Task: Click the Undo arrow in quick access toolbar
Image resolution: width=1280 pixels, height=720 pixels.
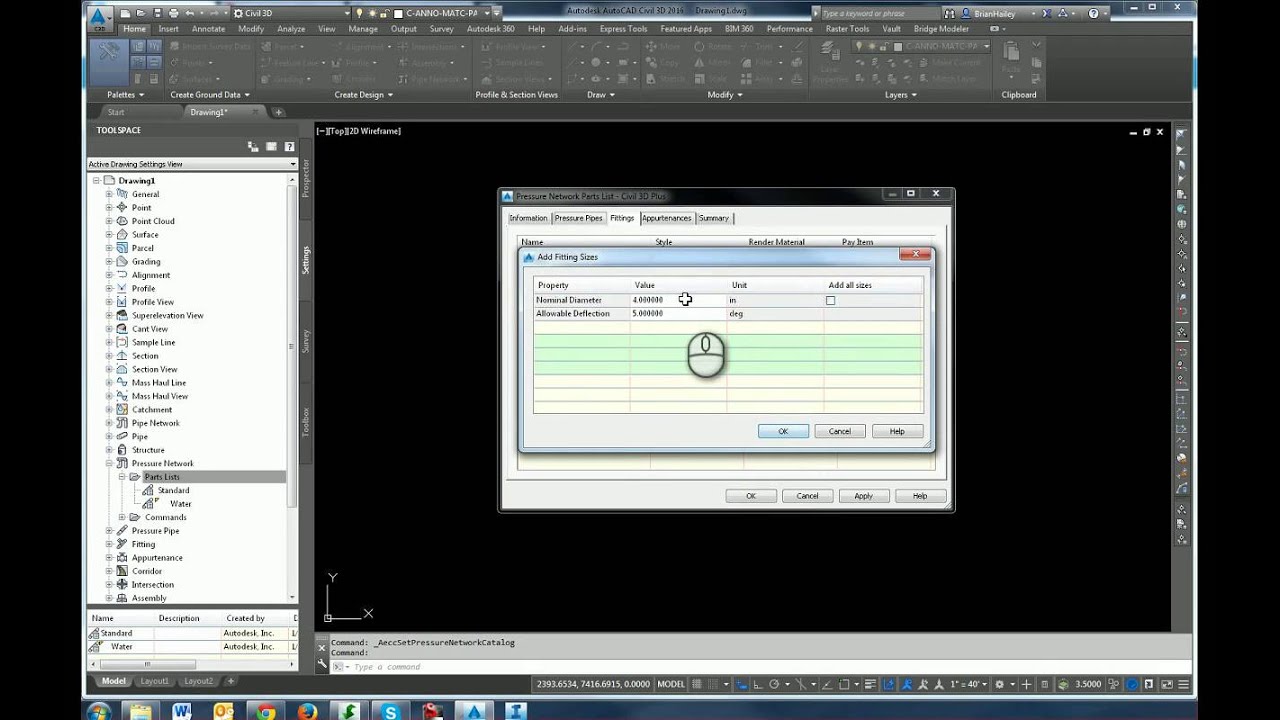Action: tap(189, 13)
